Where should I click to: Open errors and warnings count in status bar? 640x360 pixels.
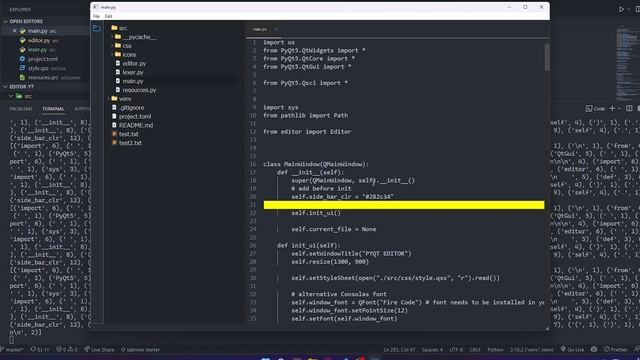(x=67, y=350)
